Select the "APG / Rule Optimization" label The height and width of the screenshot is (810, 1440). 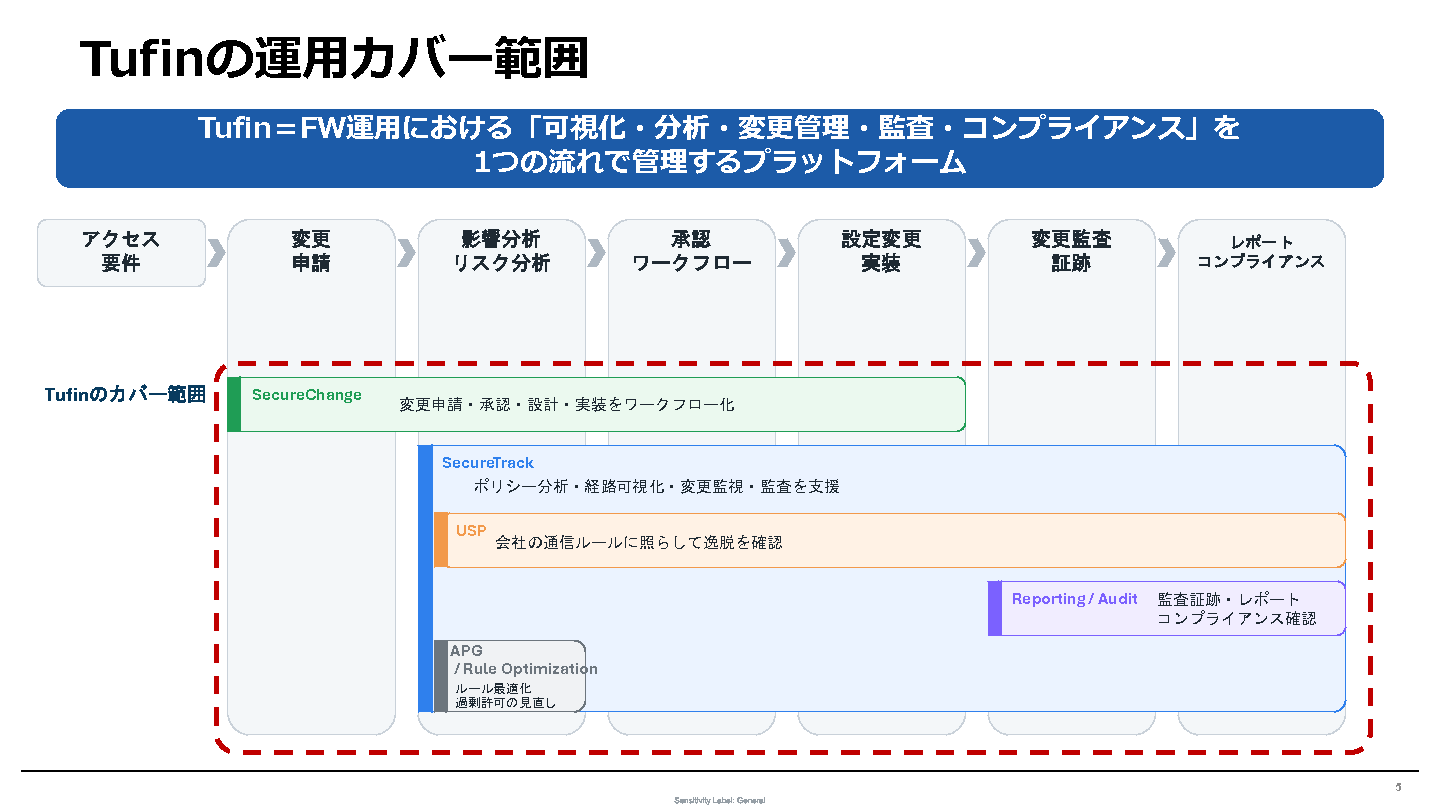(524, 660)
